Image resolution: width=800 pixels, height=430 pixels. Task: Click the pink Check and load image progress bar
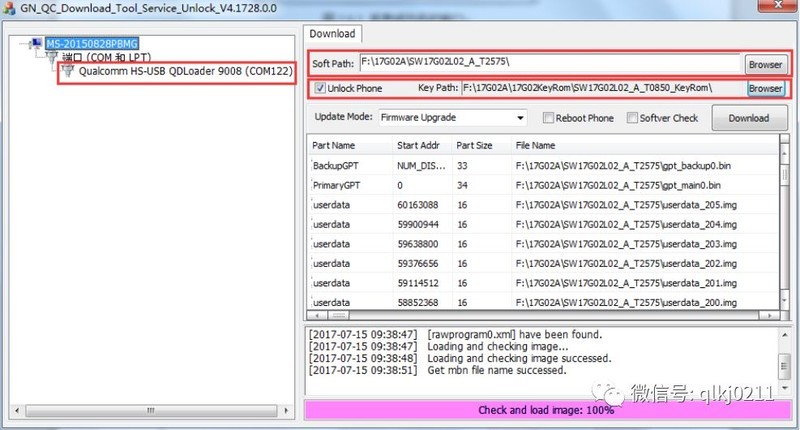(x=546, y=410)
